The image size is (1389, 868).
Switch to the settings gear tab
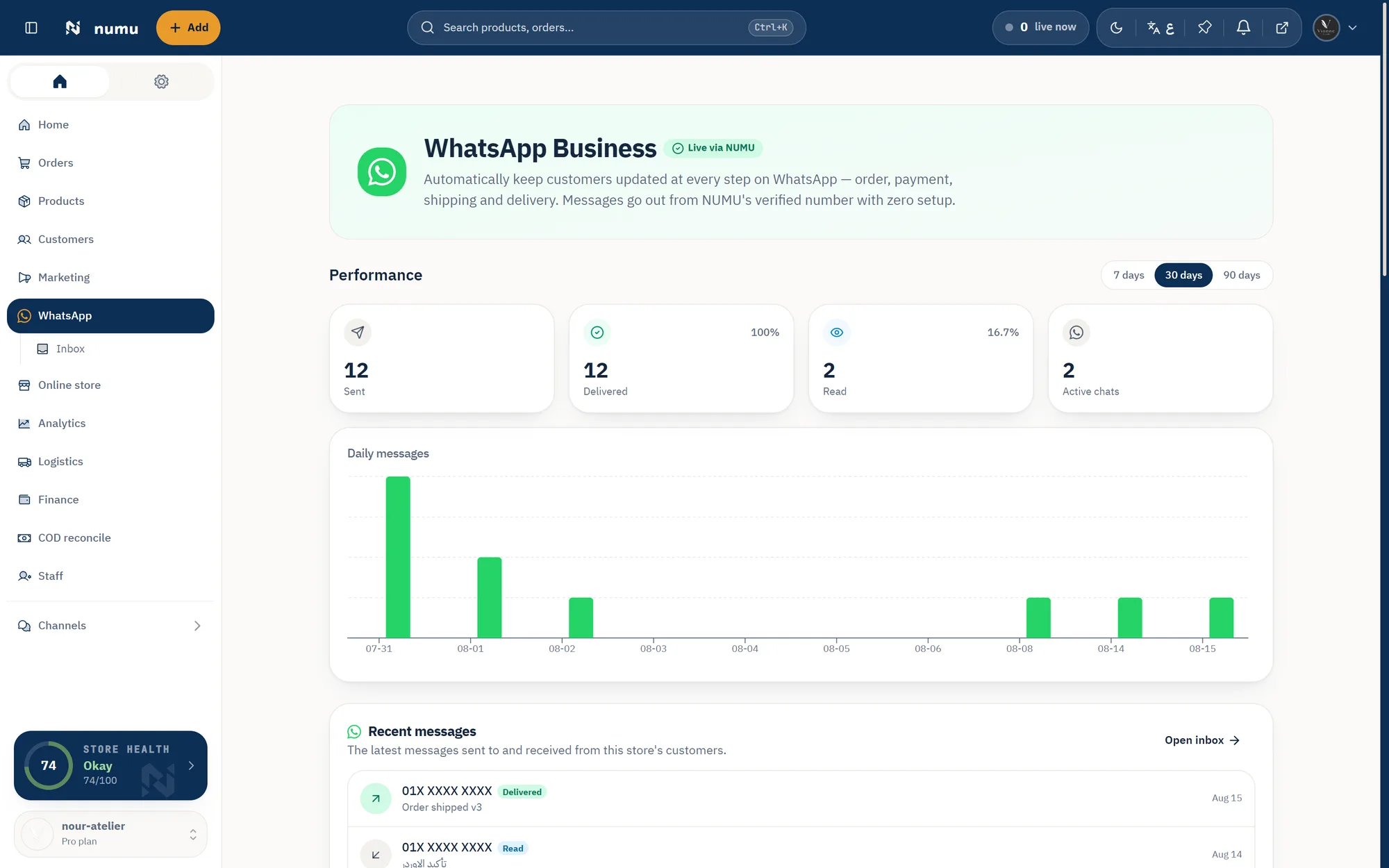[161, 82]
